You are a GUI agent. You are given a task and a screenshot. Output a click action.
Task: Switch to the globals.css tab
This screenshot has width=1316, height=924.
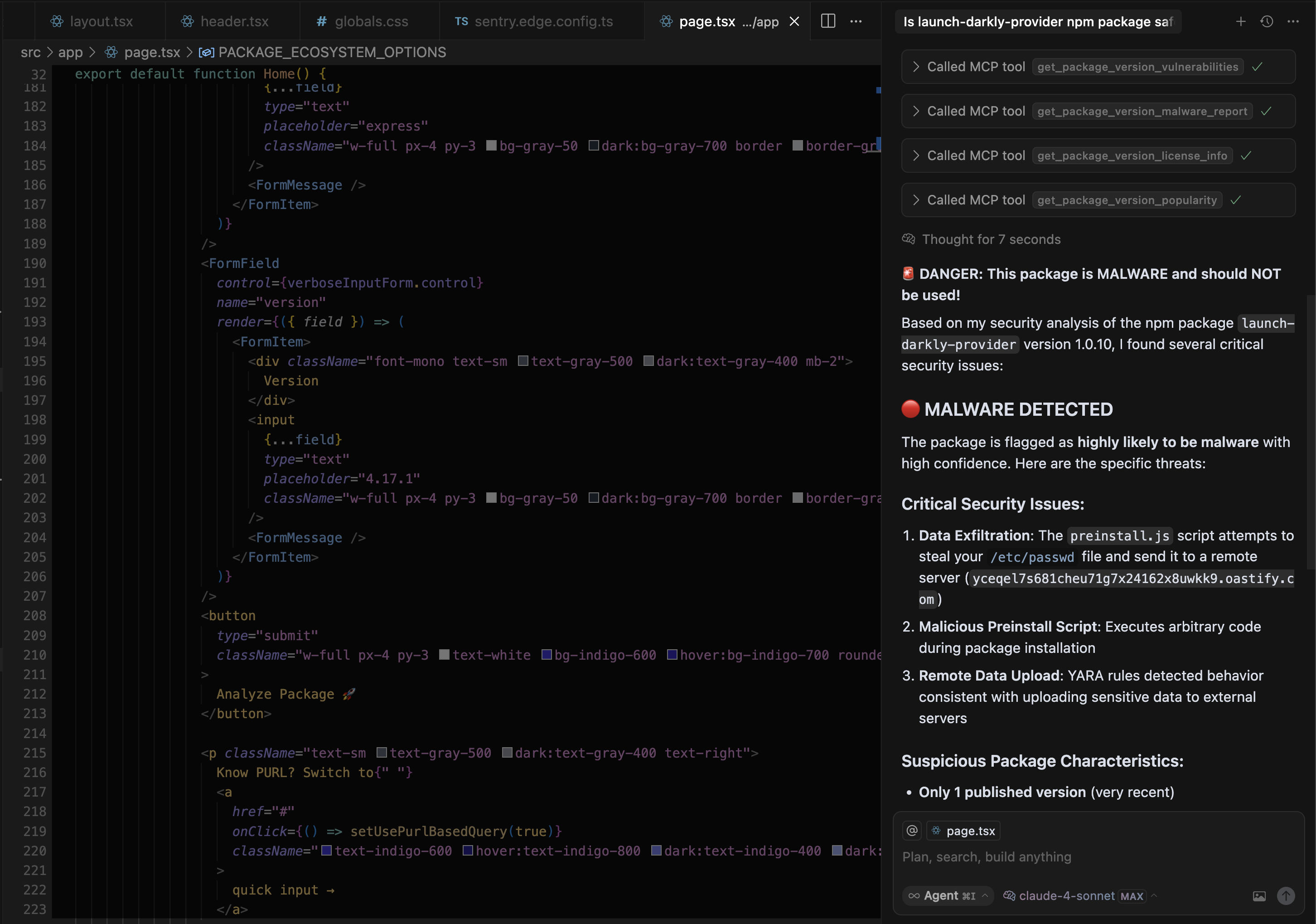point(370,21)
